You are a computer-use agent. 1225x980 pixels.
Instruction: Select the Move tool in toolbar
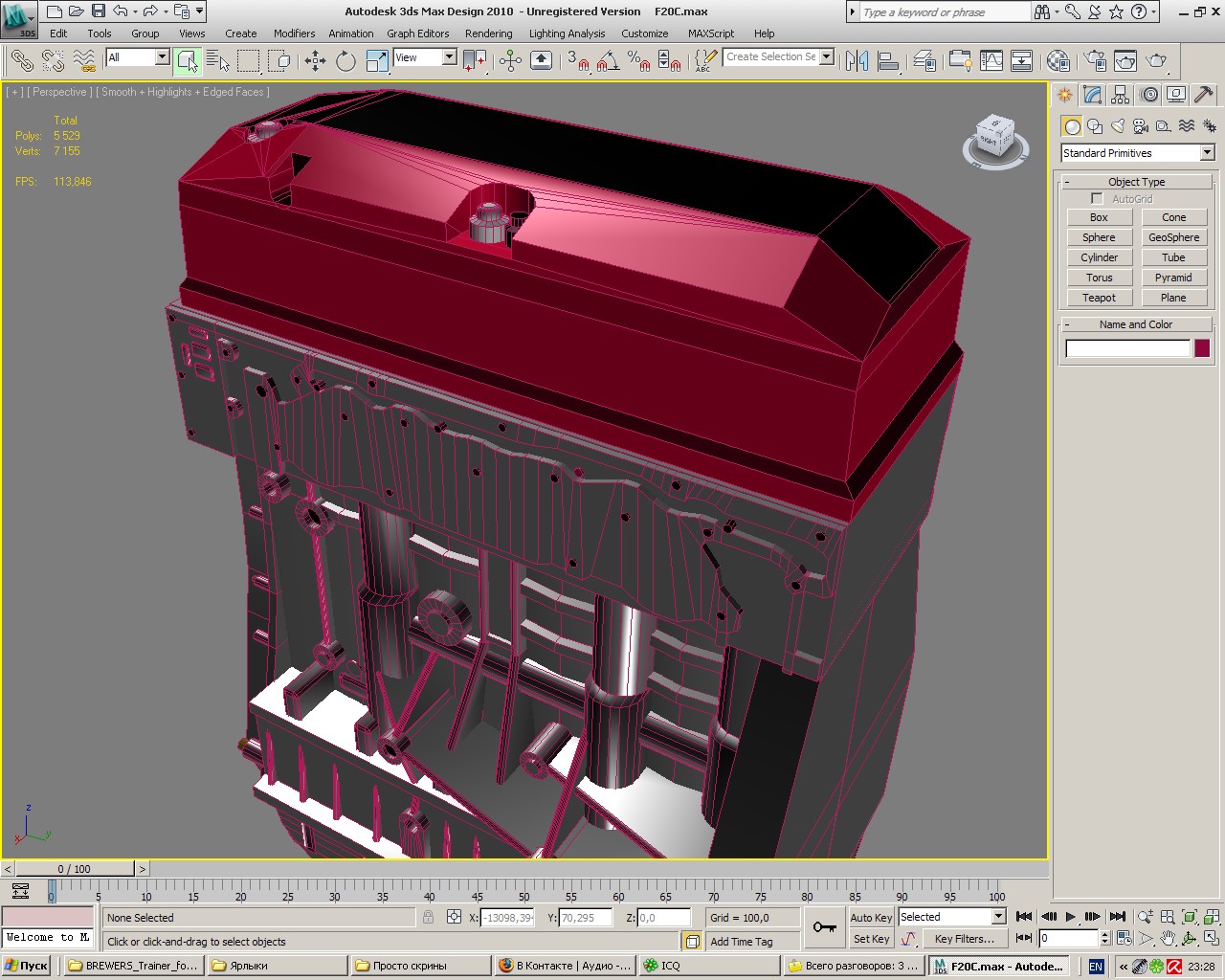[x=315, y=61]
